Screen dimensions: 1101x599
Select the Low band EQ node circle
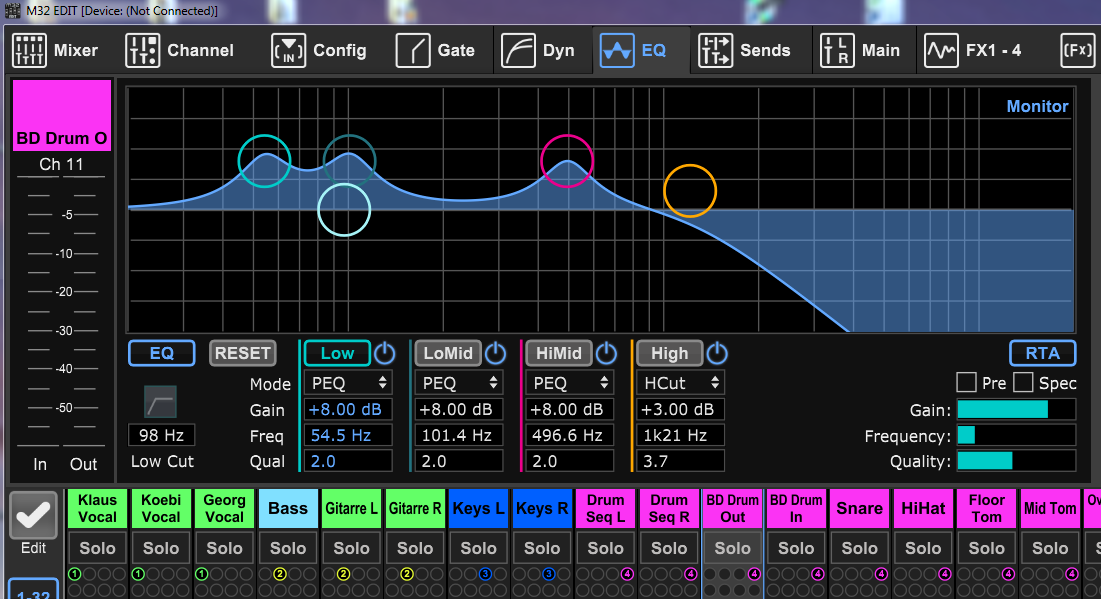pos(265,161)
